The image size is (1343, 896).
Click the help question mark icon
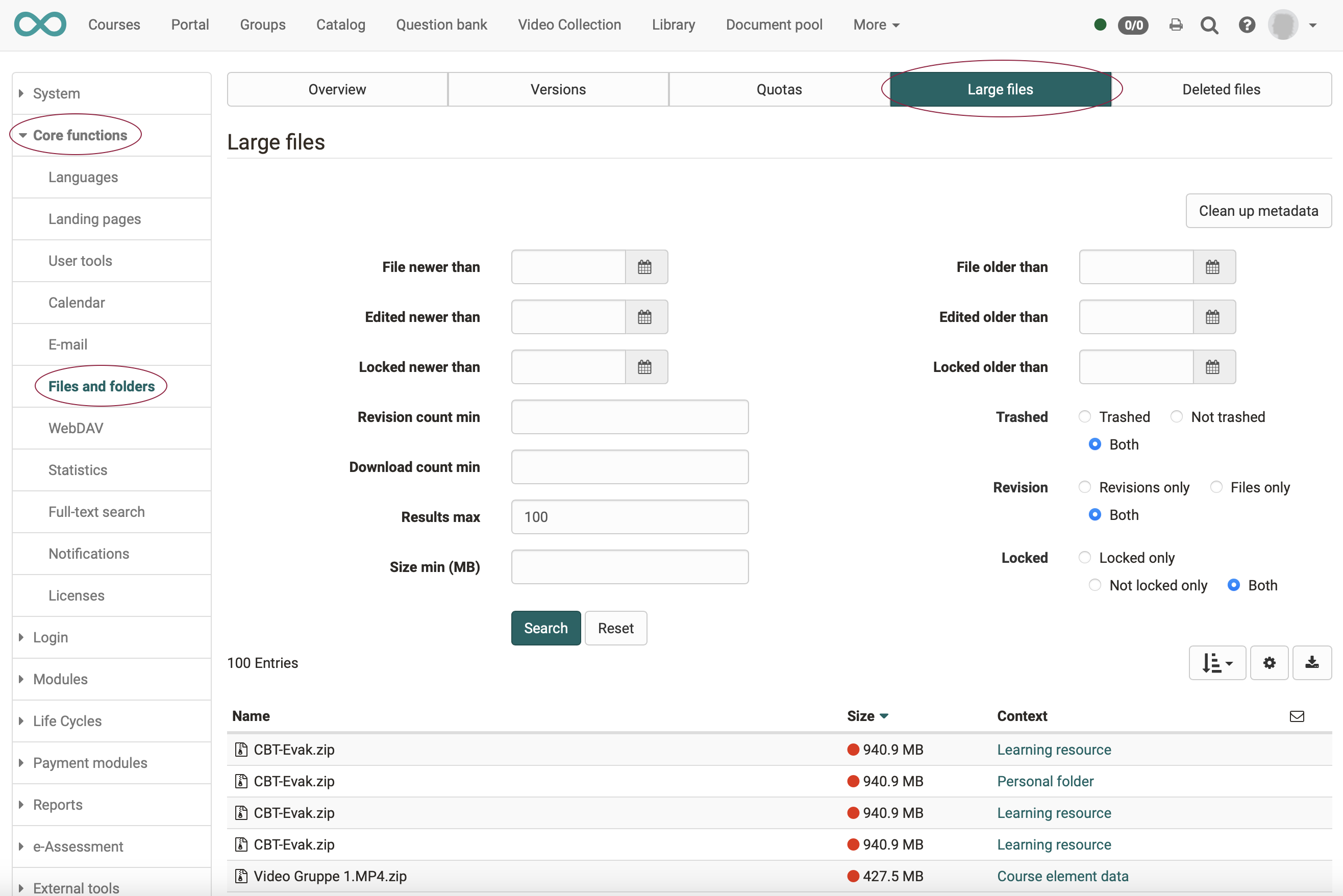tap(1247, 24)
